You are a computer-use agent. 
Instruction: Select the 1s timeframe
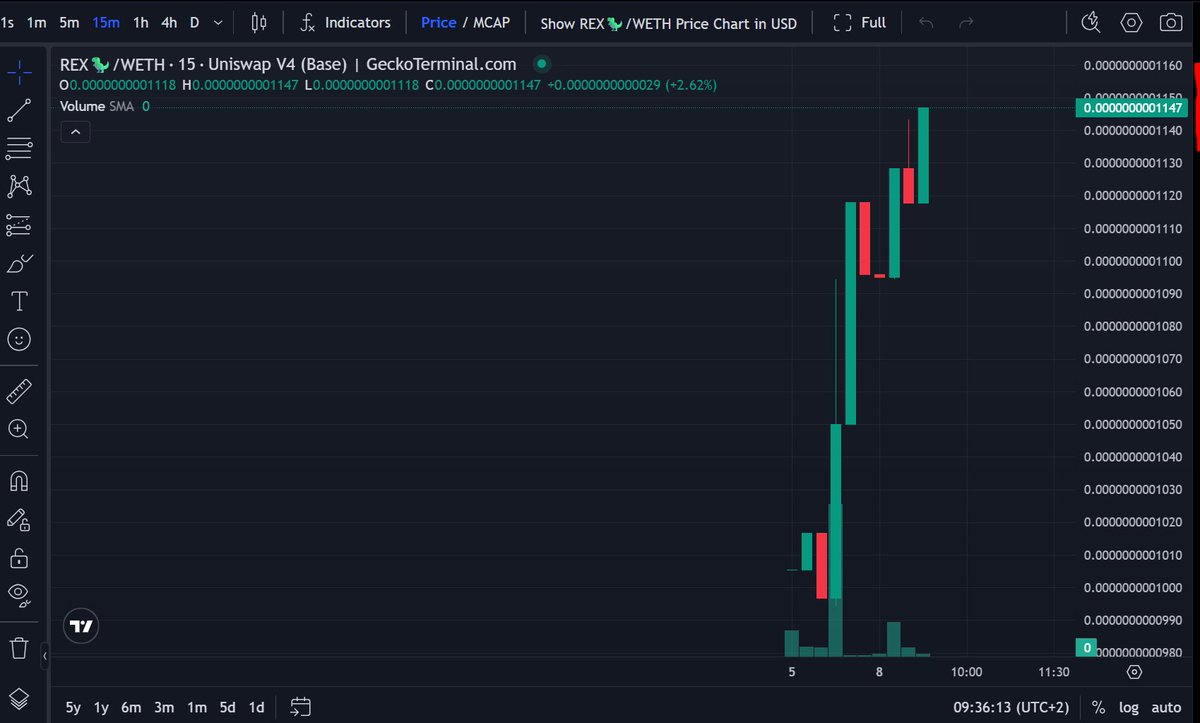[x=8, y=22]
